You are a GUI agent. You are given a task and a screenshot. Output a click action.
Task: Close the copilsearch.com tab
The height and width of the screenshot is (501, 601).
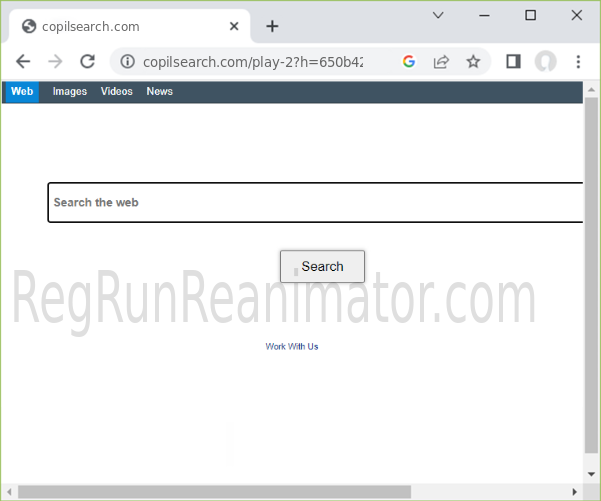pyautogui.click(x=234, y=26)
